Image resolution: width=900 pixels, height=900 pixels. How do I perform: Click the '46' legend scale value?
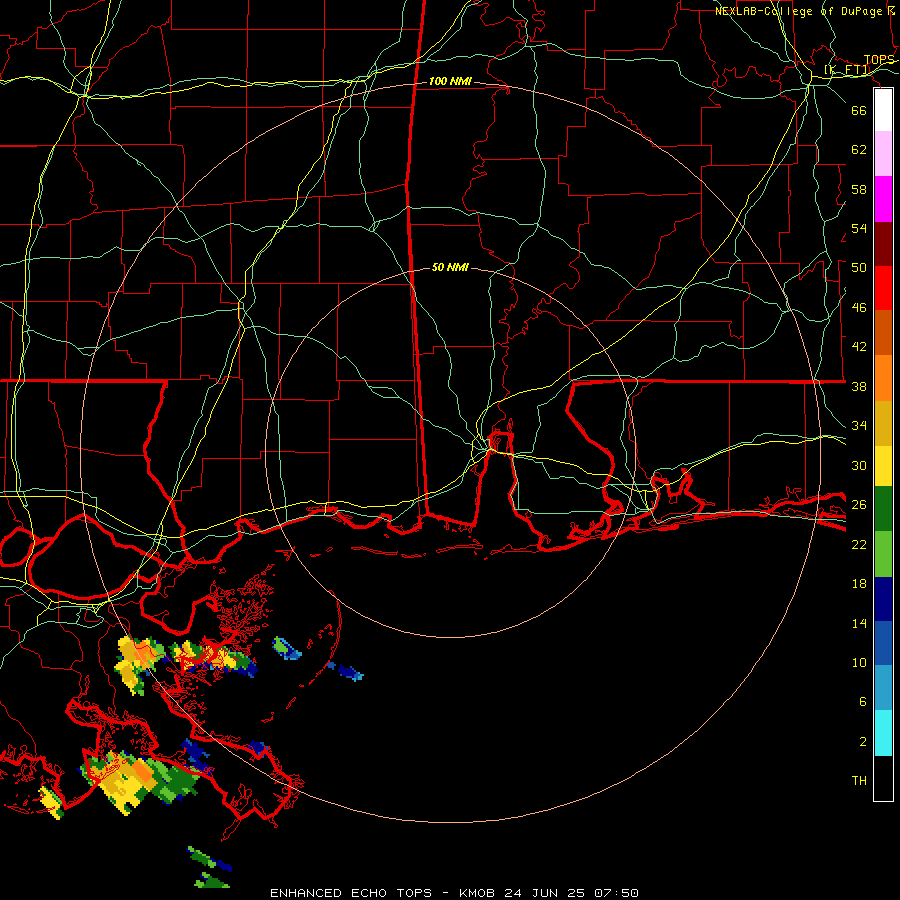pos(859,308)
